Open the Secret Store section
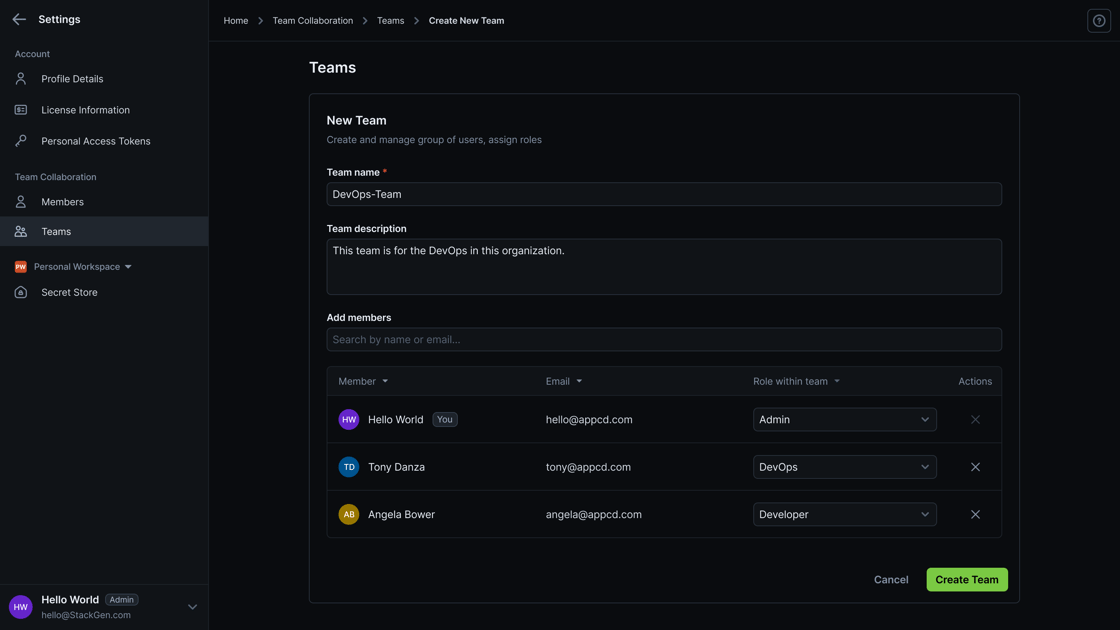 69,292
